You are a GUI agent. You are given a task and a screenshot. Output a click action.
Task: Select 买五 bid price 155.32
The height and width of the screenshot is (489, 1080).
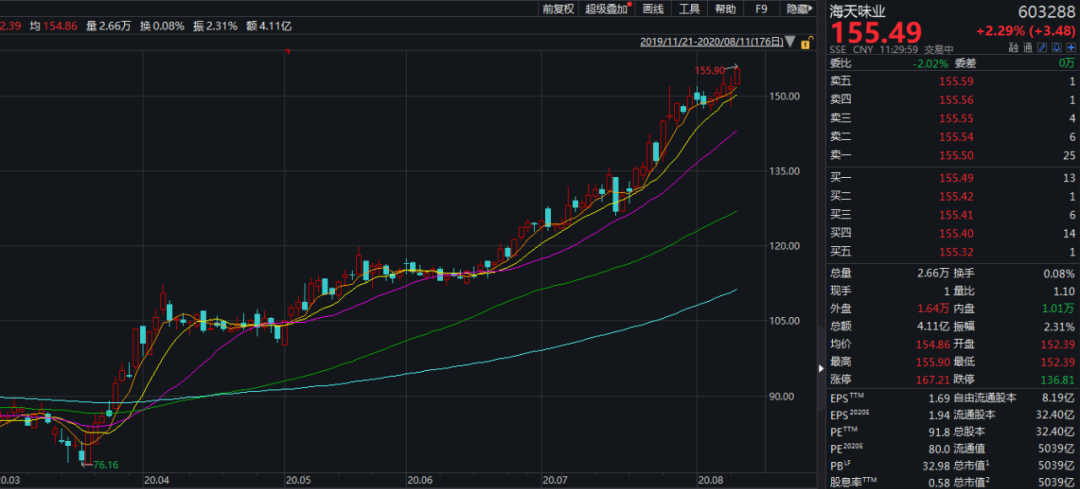(957, 253)
